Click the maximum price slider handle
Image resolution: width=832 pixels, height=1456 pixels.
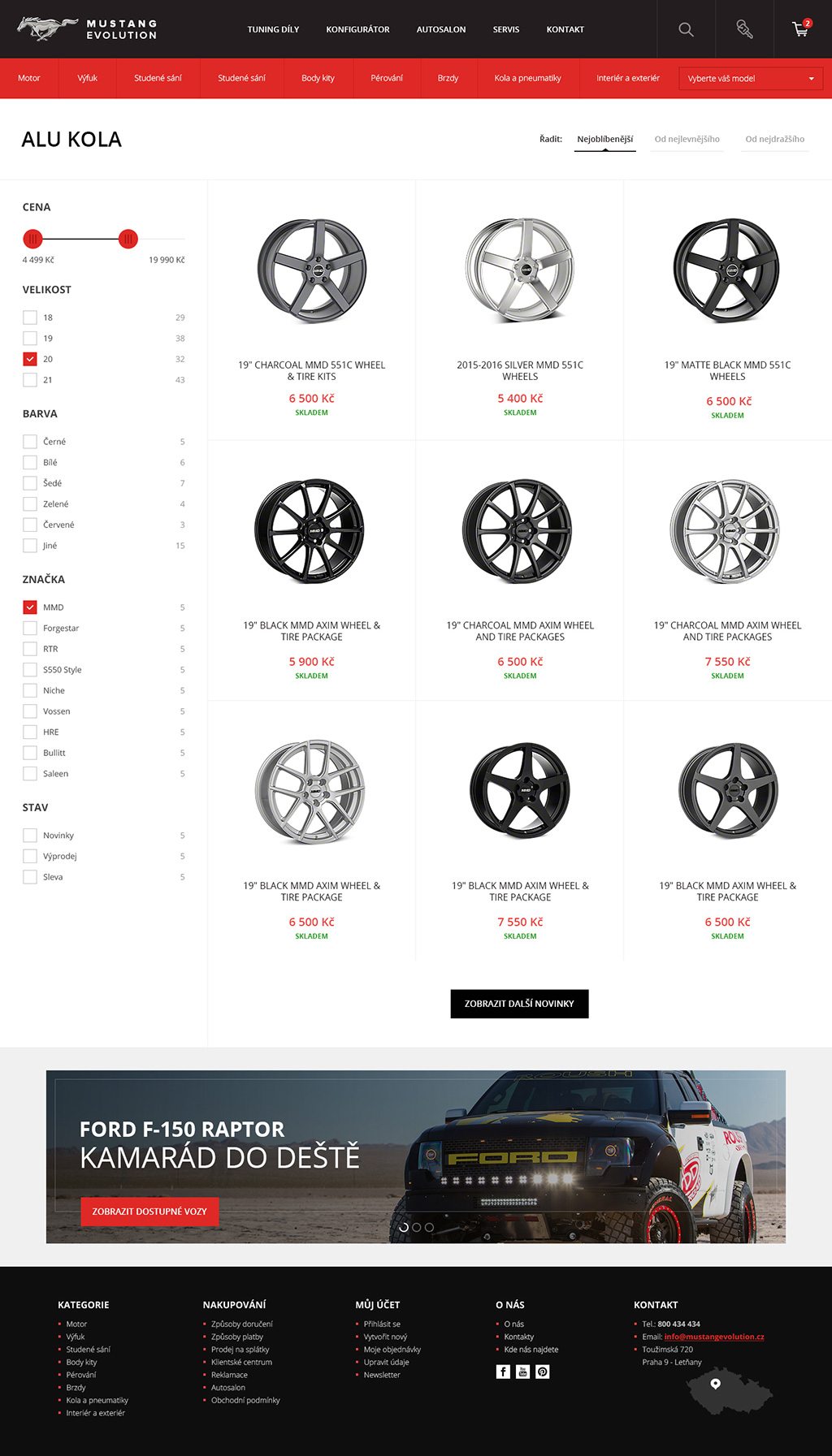(128, 239)
